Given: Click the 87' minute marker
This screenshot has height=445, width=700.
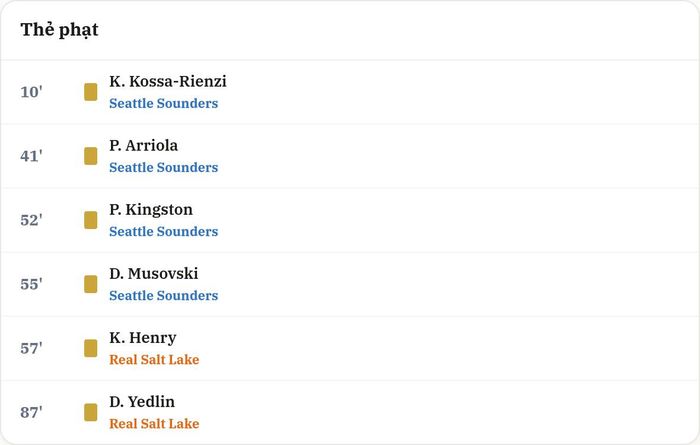Looking at the screenshot, I should 32,412.
